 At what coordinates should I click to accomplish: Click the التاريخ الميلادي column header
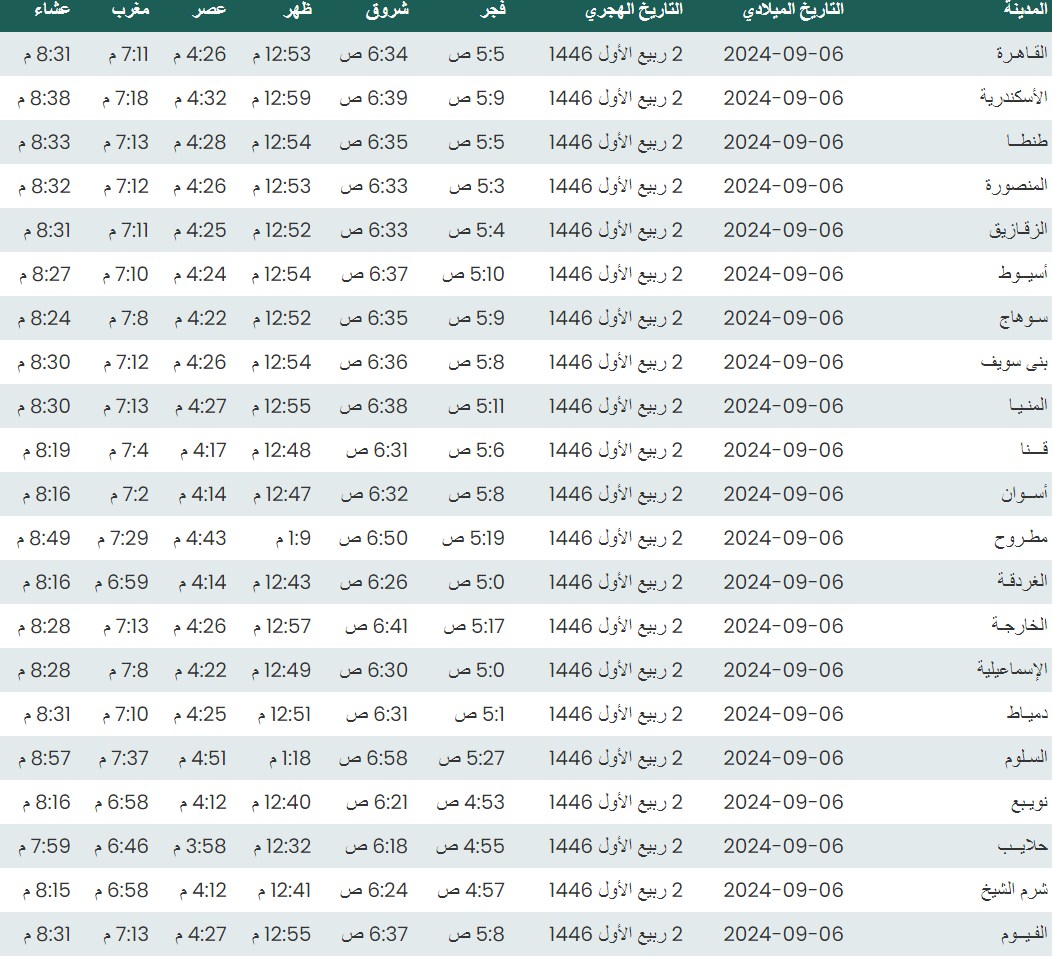tap(794, 11)
